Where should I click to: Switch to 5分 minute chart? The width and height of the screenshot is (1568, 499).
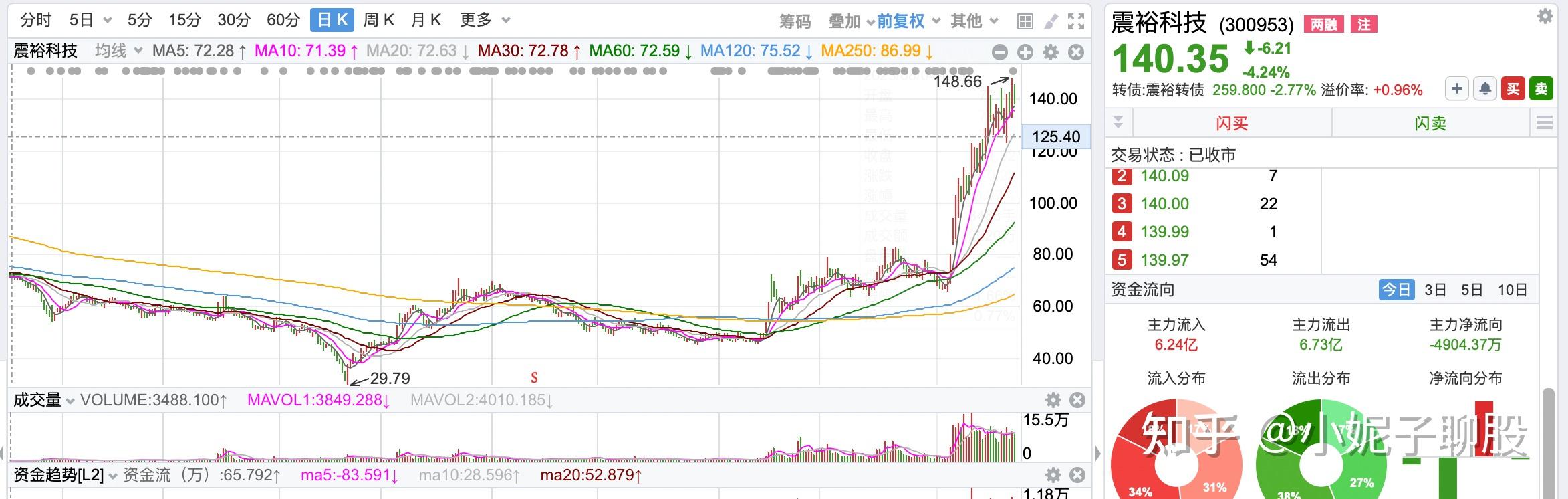(x=140, y=21)
